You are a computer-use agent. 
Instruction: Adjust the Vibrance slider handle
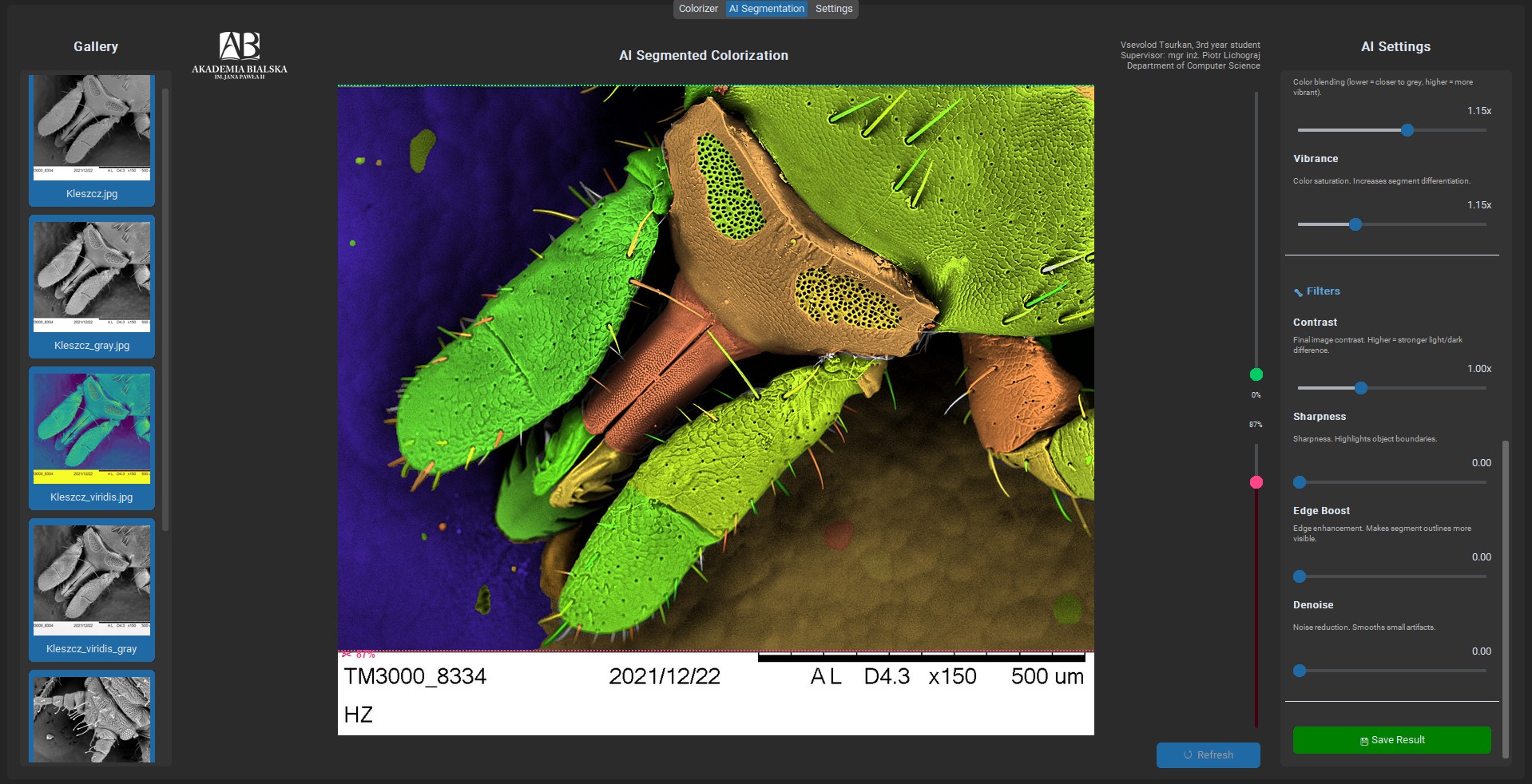[1355, 224]
